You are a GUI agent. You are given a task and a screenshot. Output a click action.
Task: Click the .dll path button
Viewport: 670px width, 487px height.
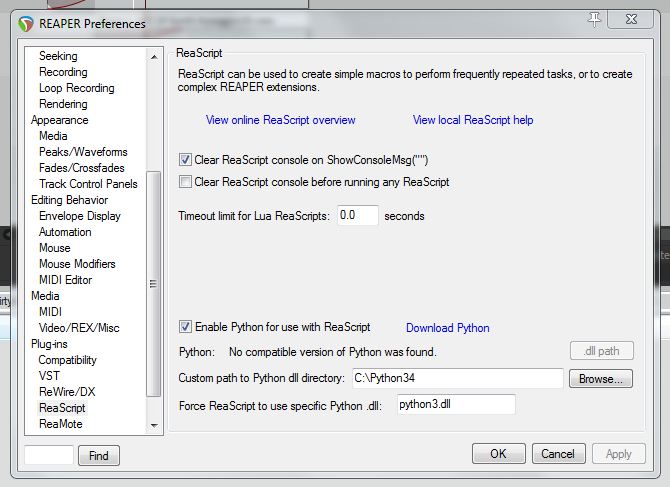point(602,351)
